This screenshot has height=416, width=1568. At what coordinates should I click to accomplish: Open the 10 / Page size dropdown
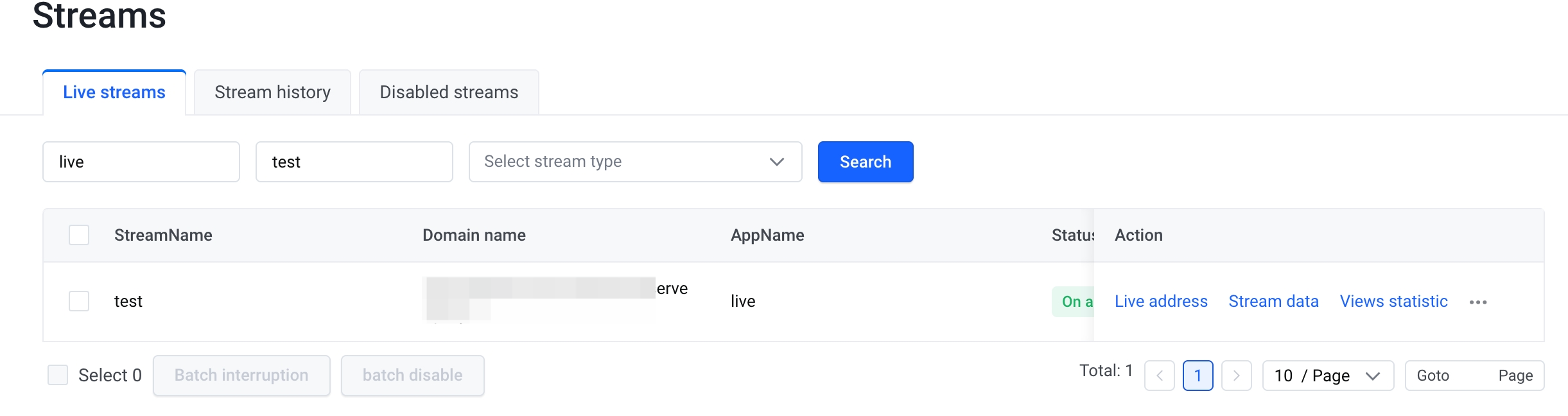tap(1327, 376)
